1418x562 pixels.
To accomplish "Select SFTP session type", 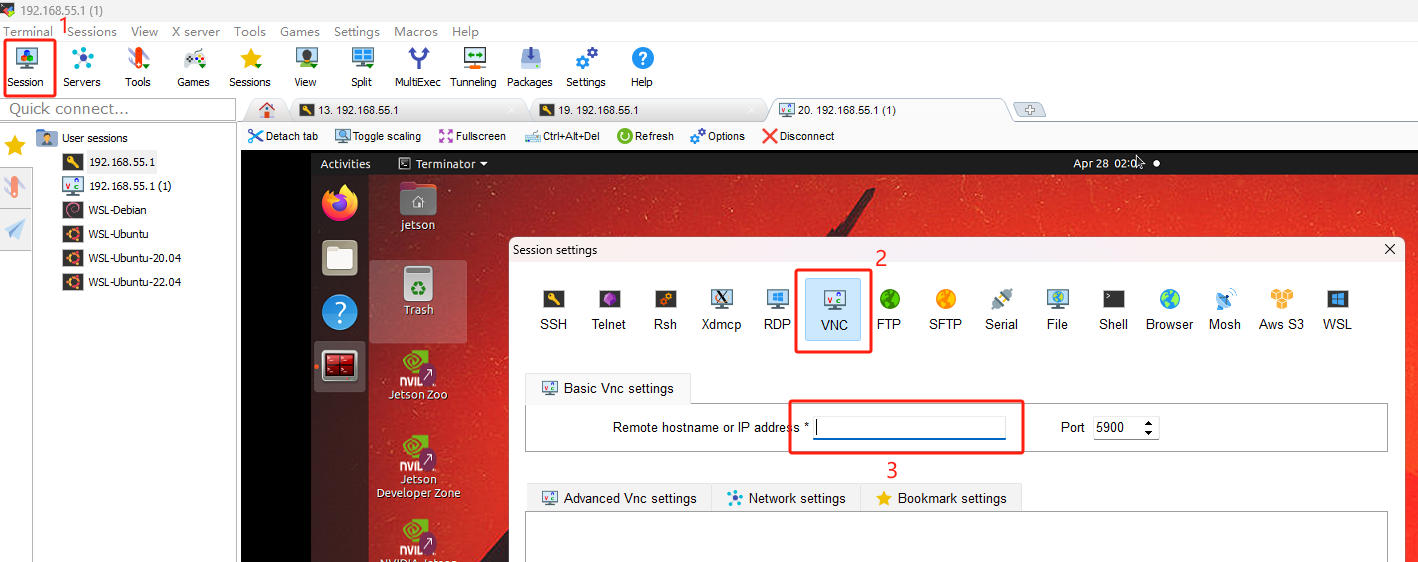I will coord(945,310).
